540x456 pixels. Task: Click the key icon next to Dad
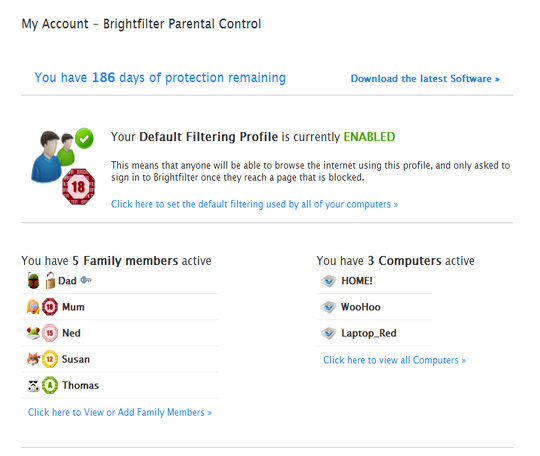86,280
